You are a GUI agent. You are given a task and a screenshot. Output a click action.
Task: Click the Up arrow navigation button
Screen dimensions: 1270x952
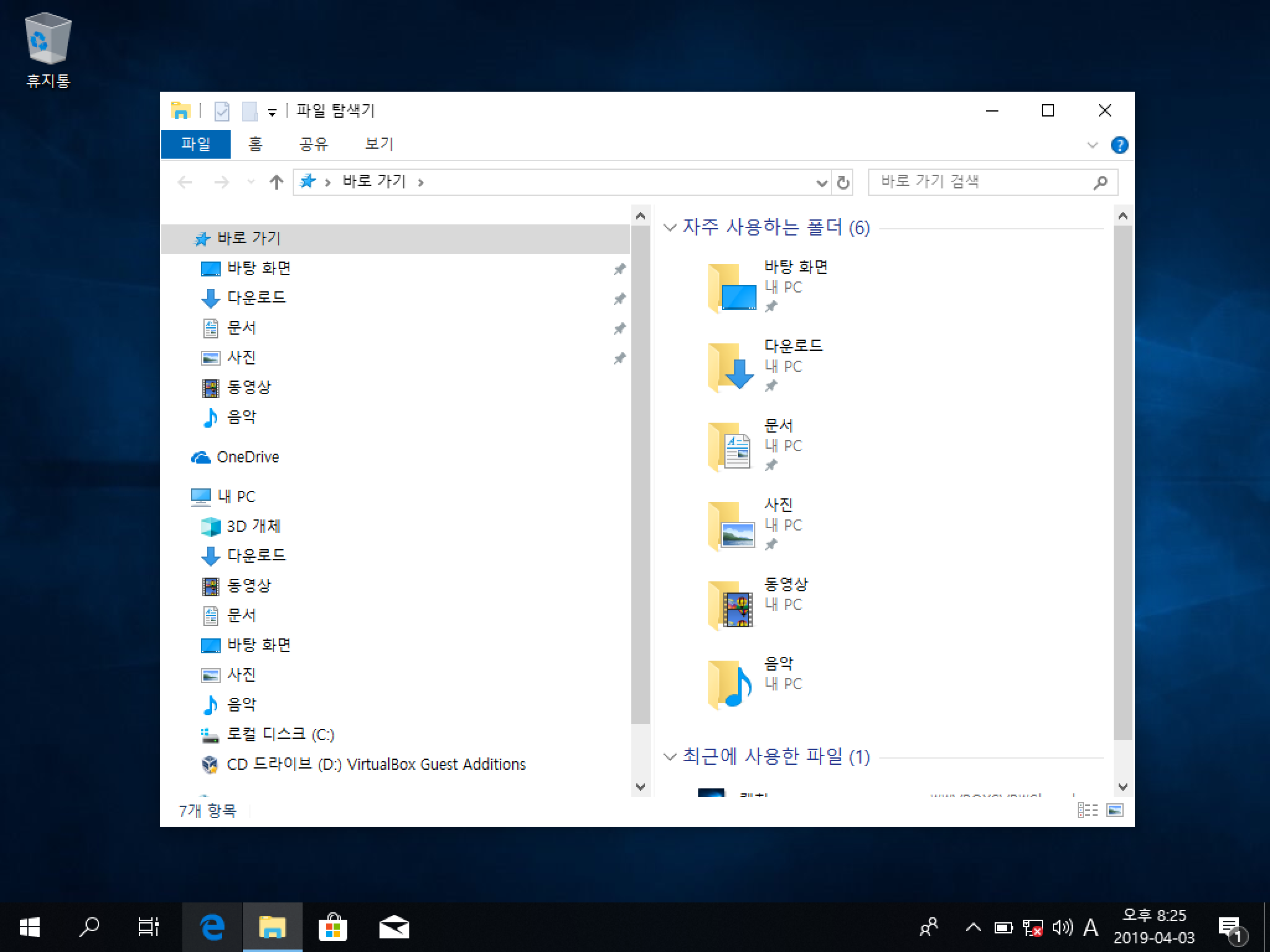point(277,182)
